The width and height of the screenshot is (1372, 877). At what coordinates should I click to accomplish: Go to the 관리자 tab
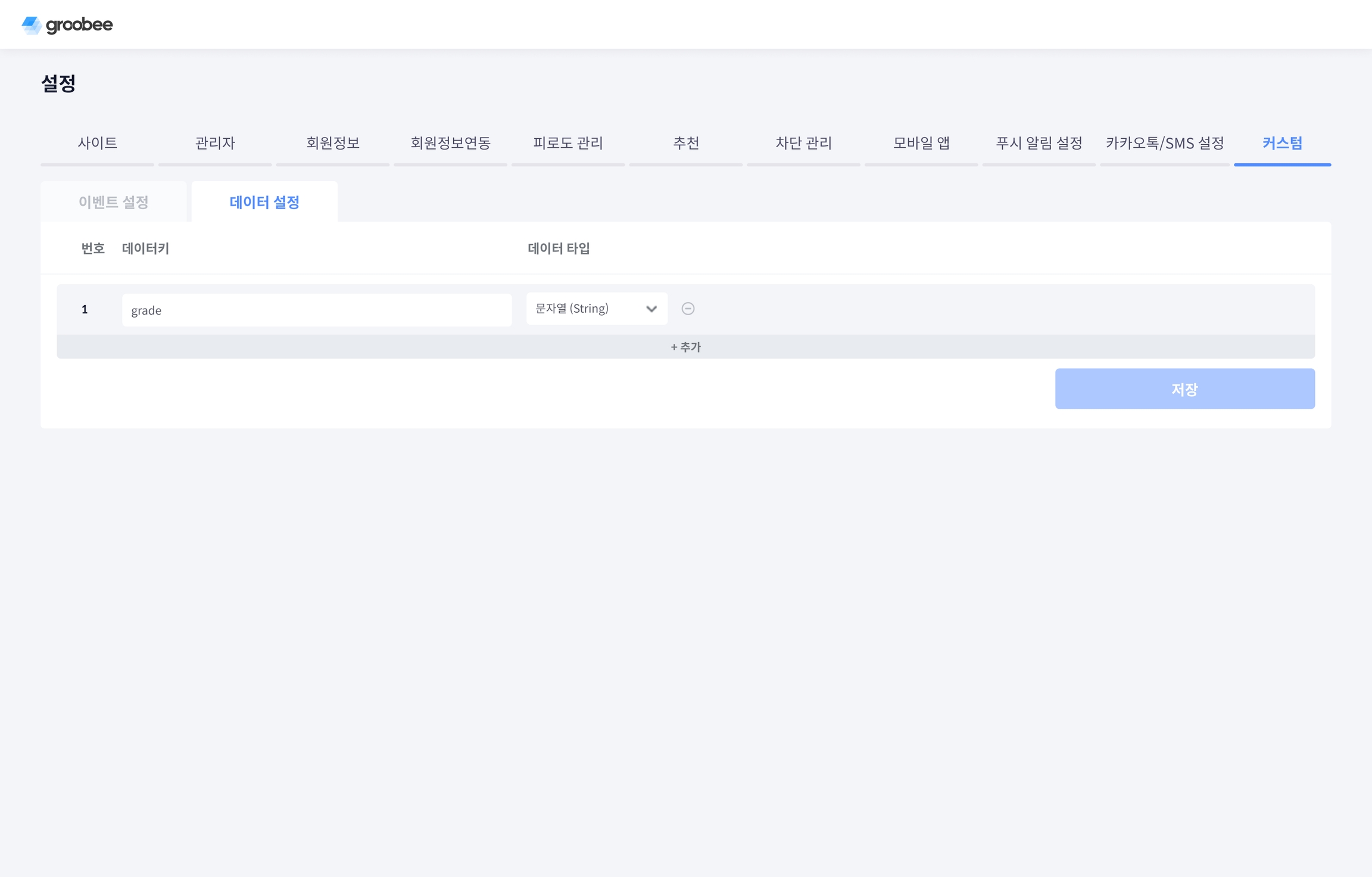coord(215,143)
